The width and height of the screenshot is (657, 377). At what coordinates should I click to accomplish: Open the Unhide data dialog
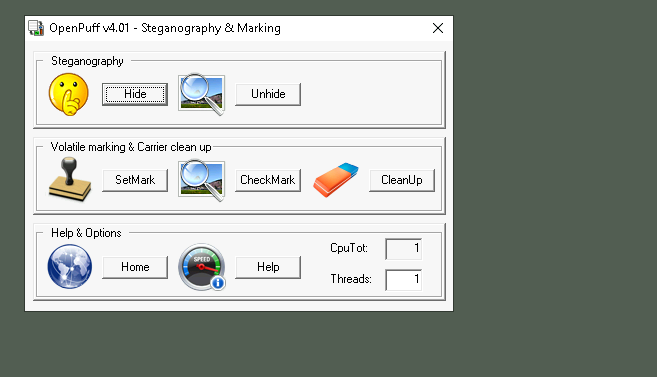click(268, 94)
